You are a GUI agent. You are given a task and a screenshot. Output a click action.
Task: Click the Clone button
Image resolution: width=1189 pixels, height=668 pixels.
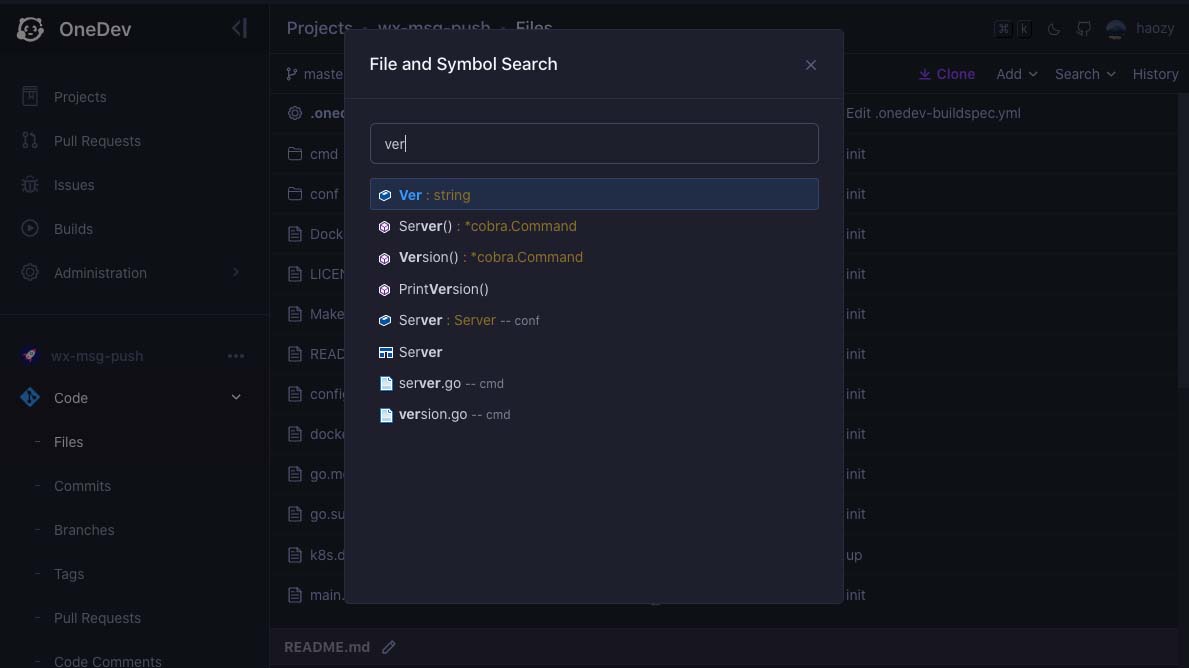click(x=946, y=74)
